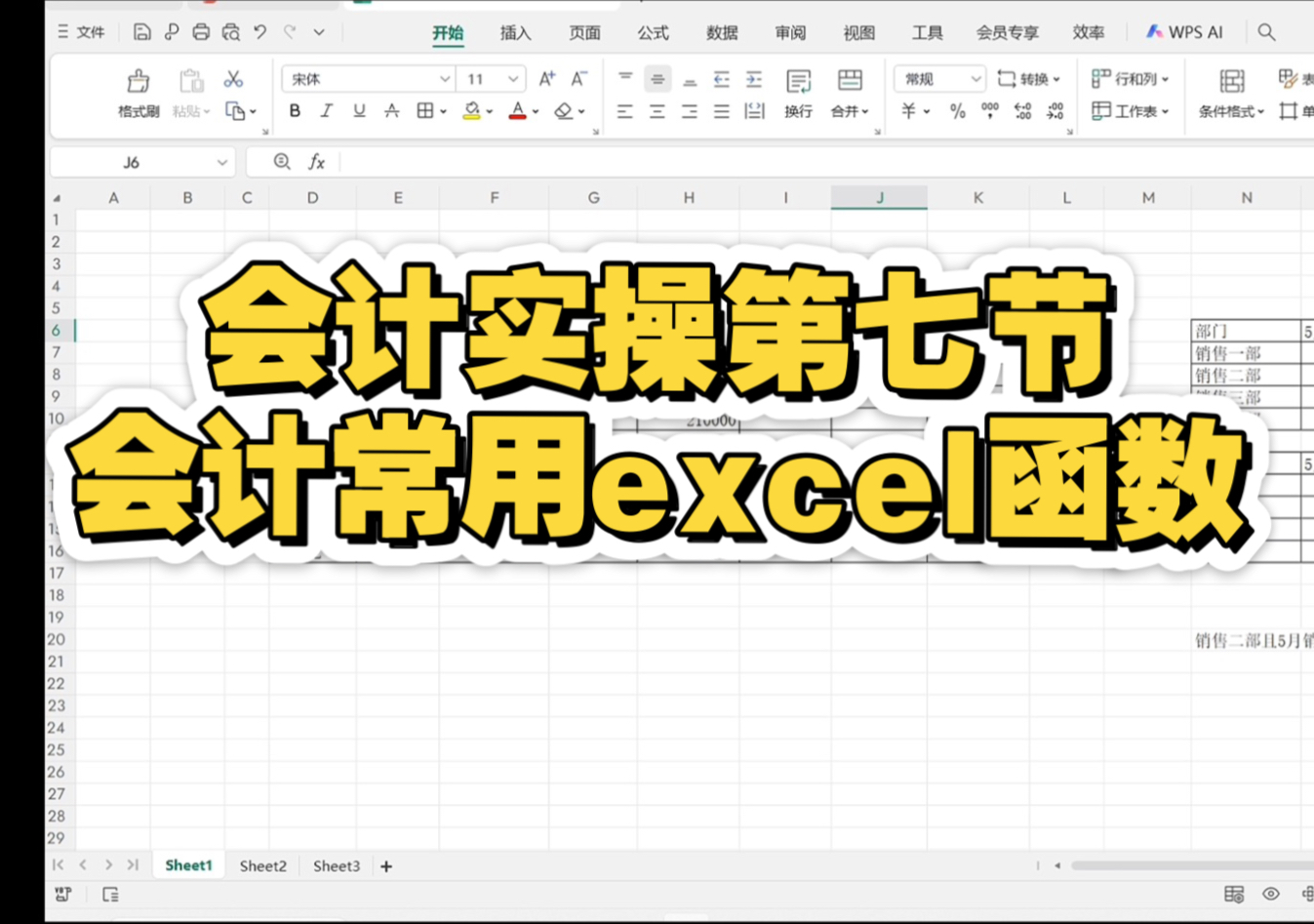Image resolution: width=1314 pixels, height=924 pixels.
Task: Select column header J
Action: point(879,197)
